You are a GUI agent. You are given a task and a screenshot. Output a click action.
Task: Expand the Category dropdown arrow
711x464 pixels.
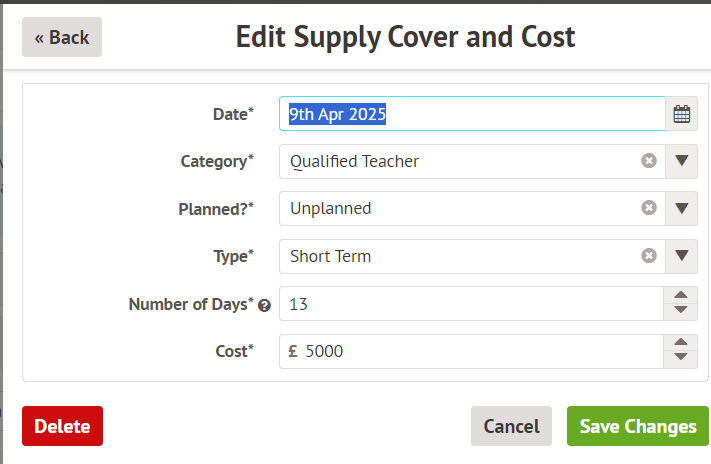pos(682,161)
